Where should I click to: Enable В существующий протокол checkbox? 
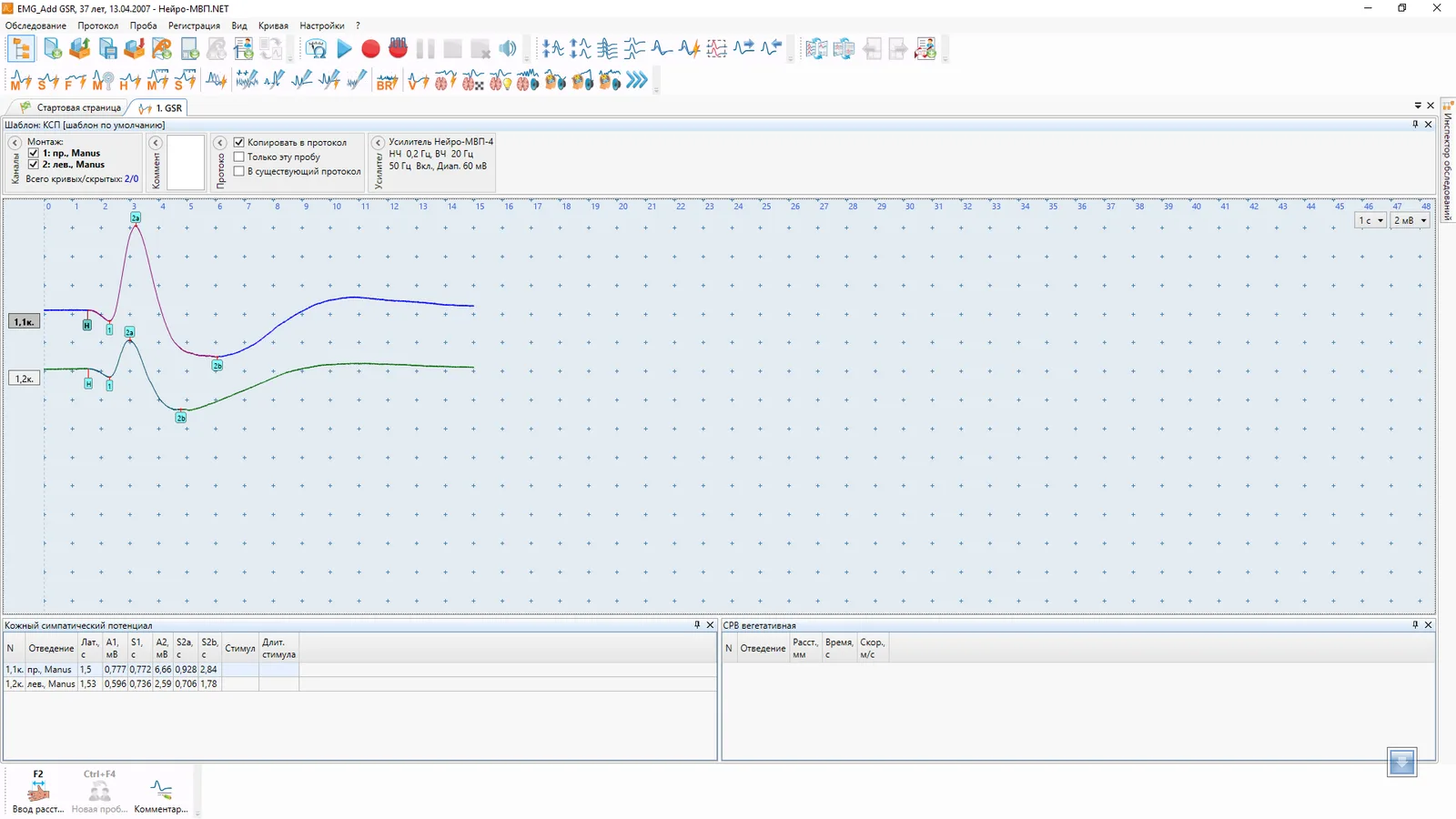(239, 171)
